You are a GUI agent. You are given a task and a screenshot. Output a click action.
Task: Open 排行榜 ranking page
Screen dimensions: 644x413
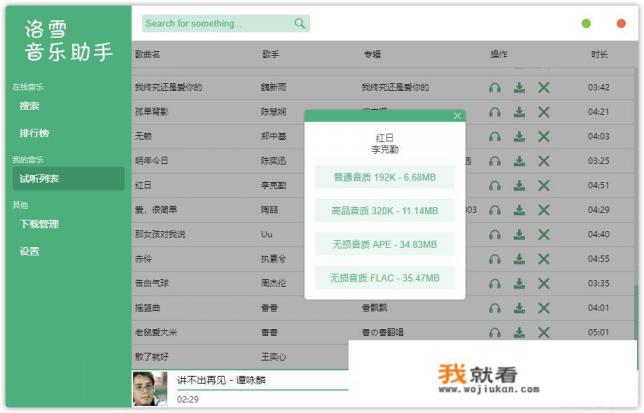34,133
